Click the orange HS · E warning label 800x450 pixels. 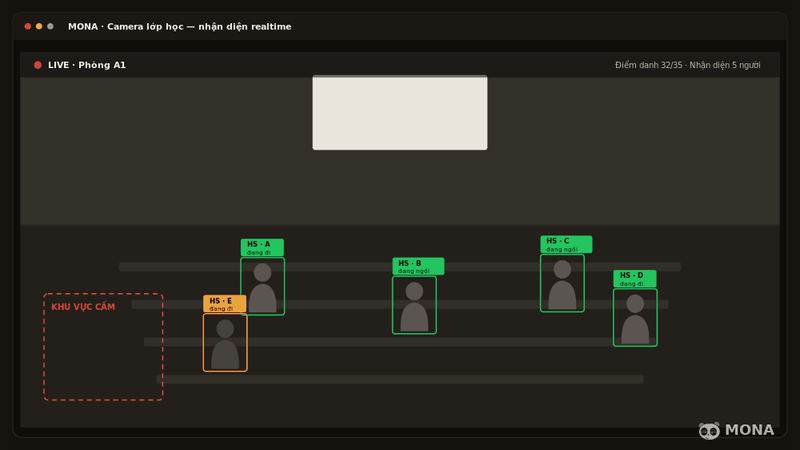click(224, 304)
